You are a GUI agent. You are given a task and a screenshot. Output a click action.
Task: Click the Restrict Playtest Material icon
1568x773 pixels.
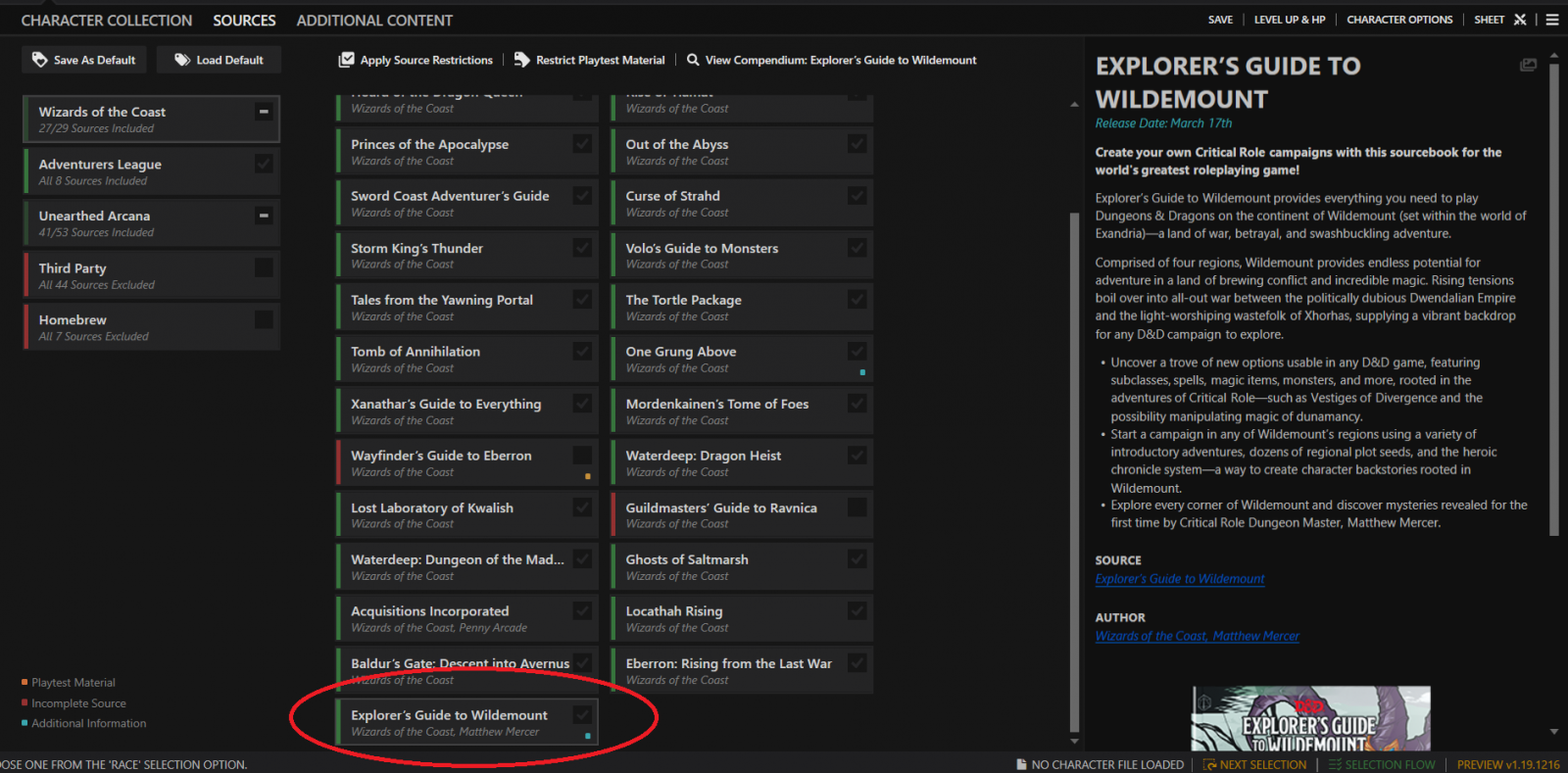click(x=521, y=60)
